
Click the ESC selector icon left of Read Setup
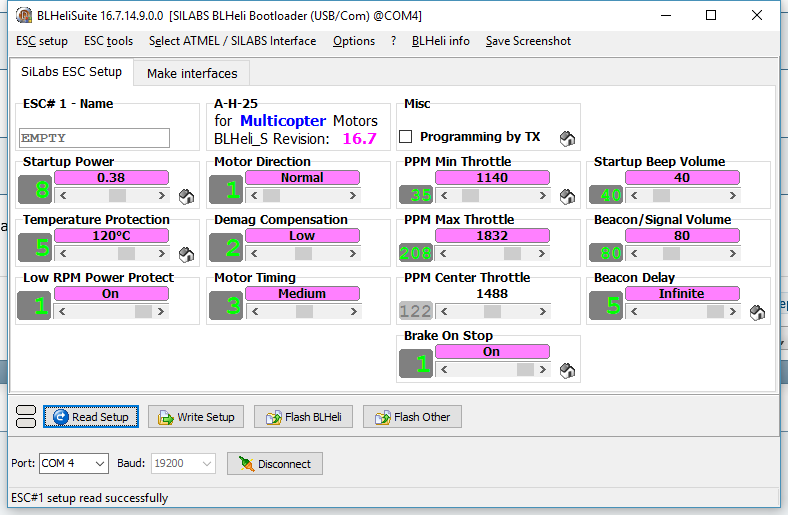pos(27,417)
